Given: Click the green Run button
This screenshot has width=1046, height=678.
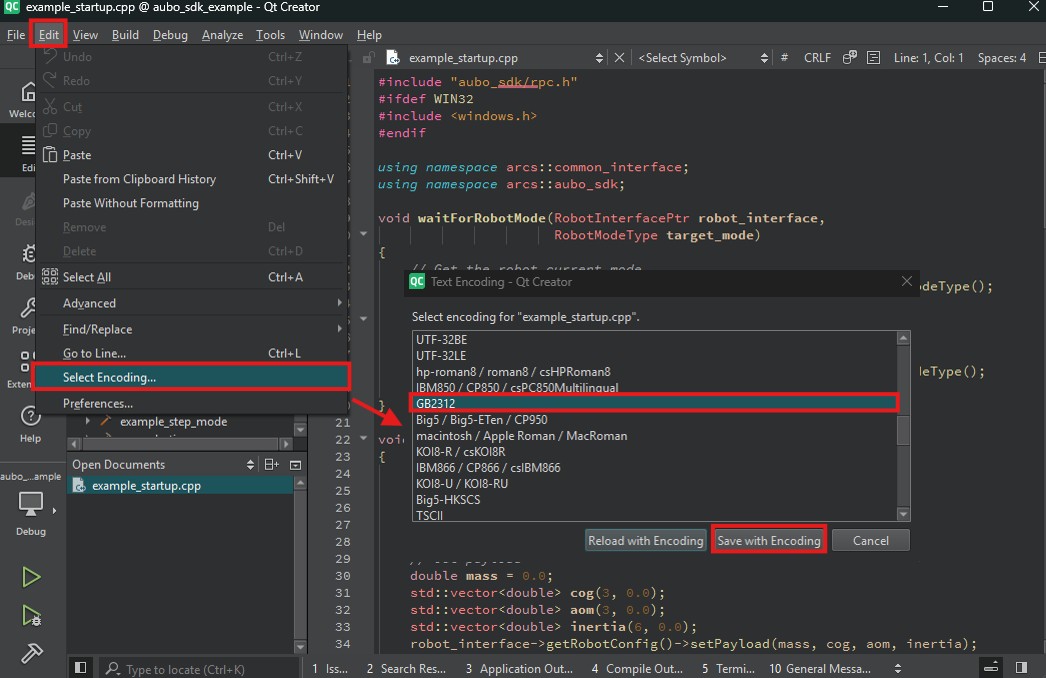Looking at the screenshot, I should (x=31, y=577).
